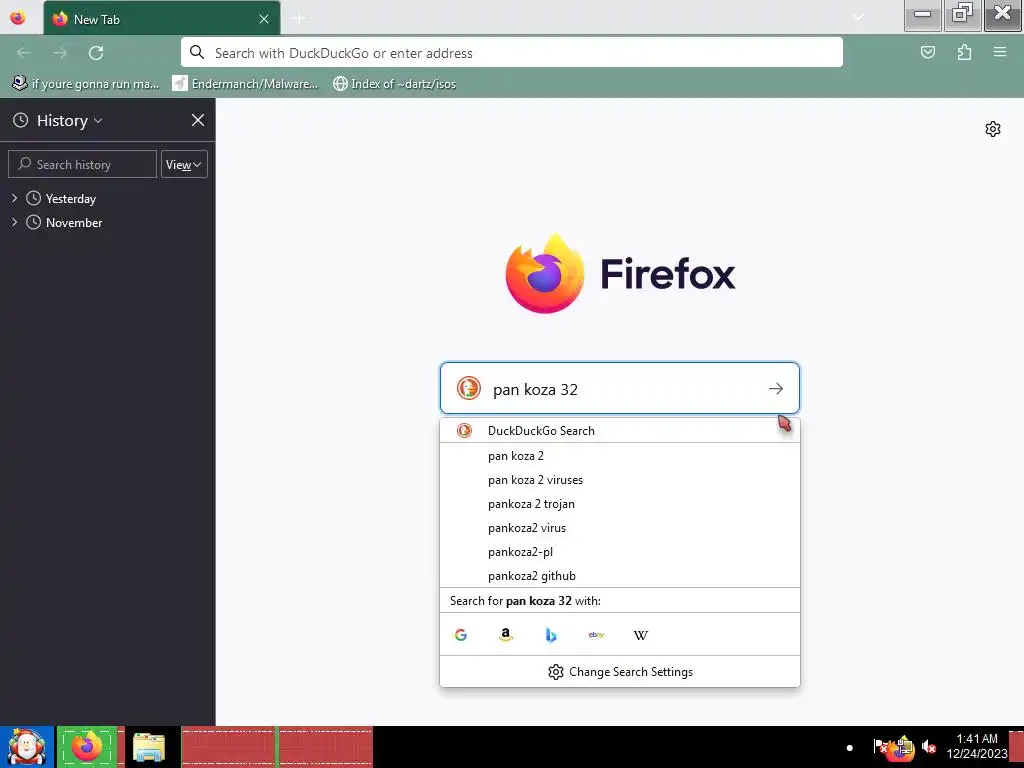
Task: Click the DuckDuckGo logo in search box
Action: [468, 388]
